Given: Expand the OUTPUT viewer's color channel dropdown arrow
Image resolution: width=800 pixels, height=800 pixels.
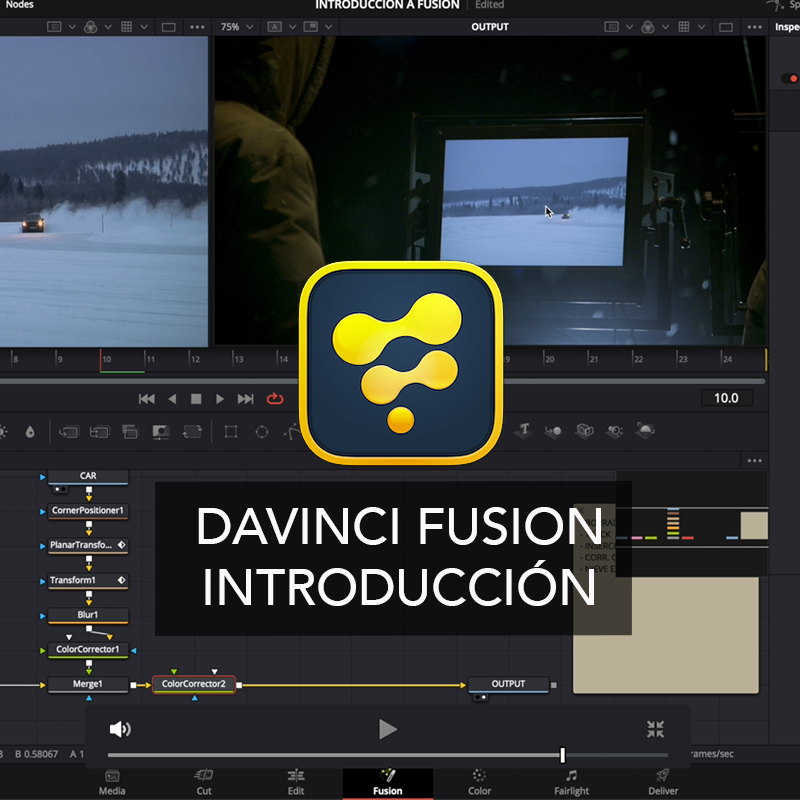Looking at the screenshot, I should [x=665, y=27].
